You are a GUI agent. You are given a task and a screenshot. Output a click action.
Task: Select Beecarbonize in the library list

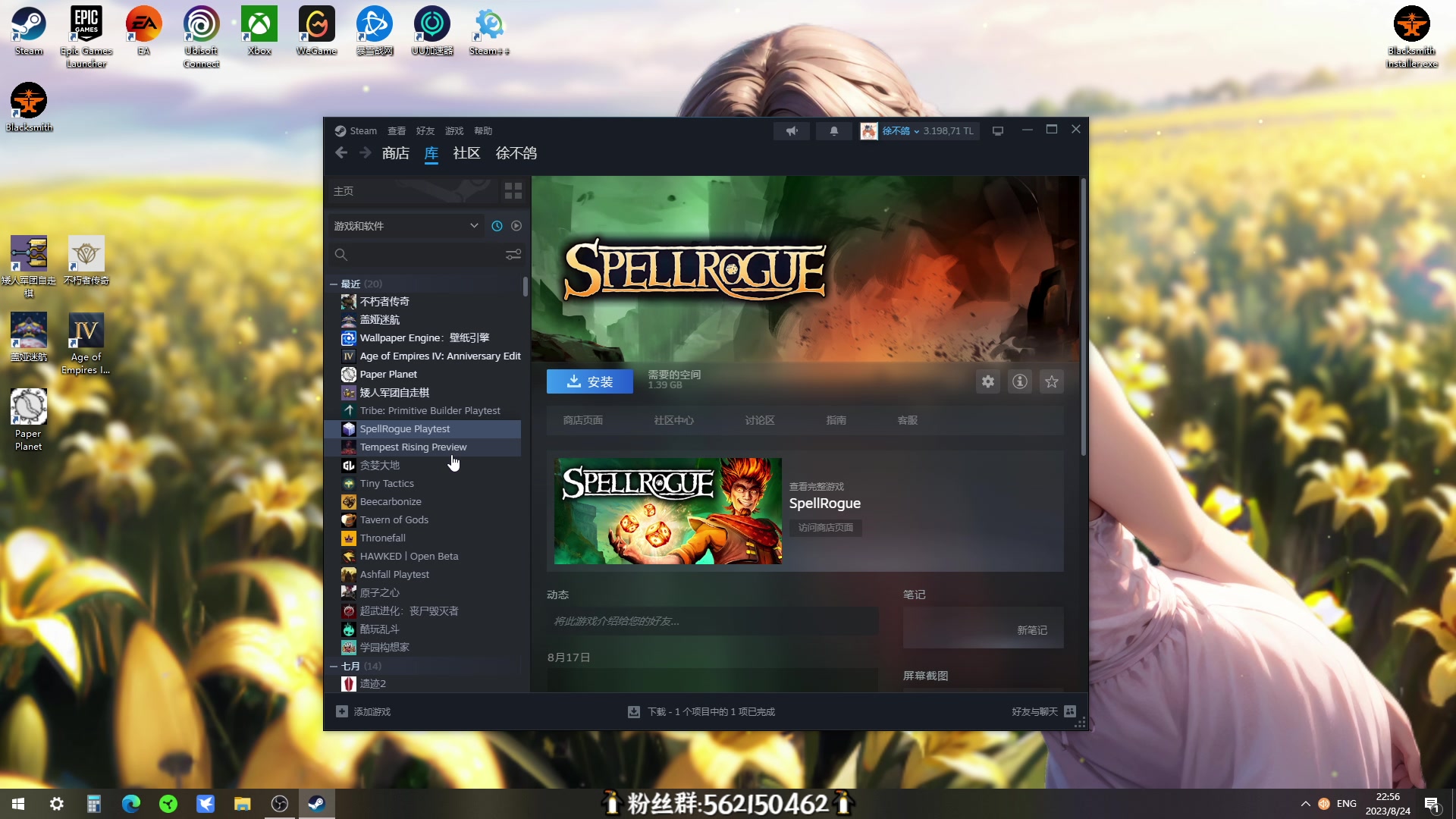click(422, 502)
